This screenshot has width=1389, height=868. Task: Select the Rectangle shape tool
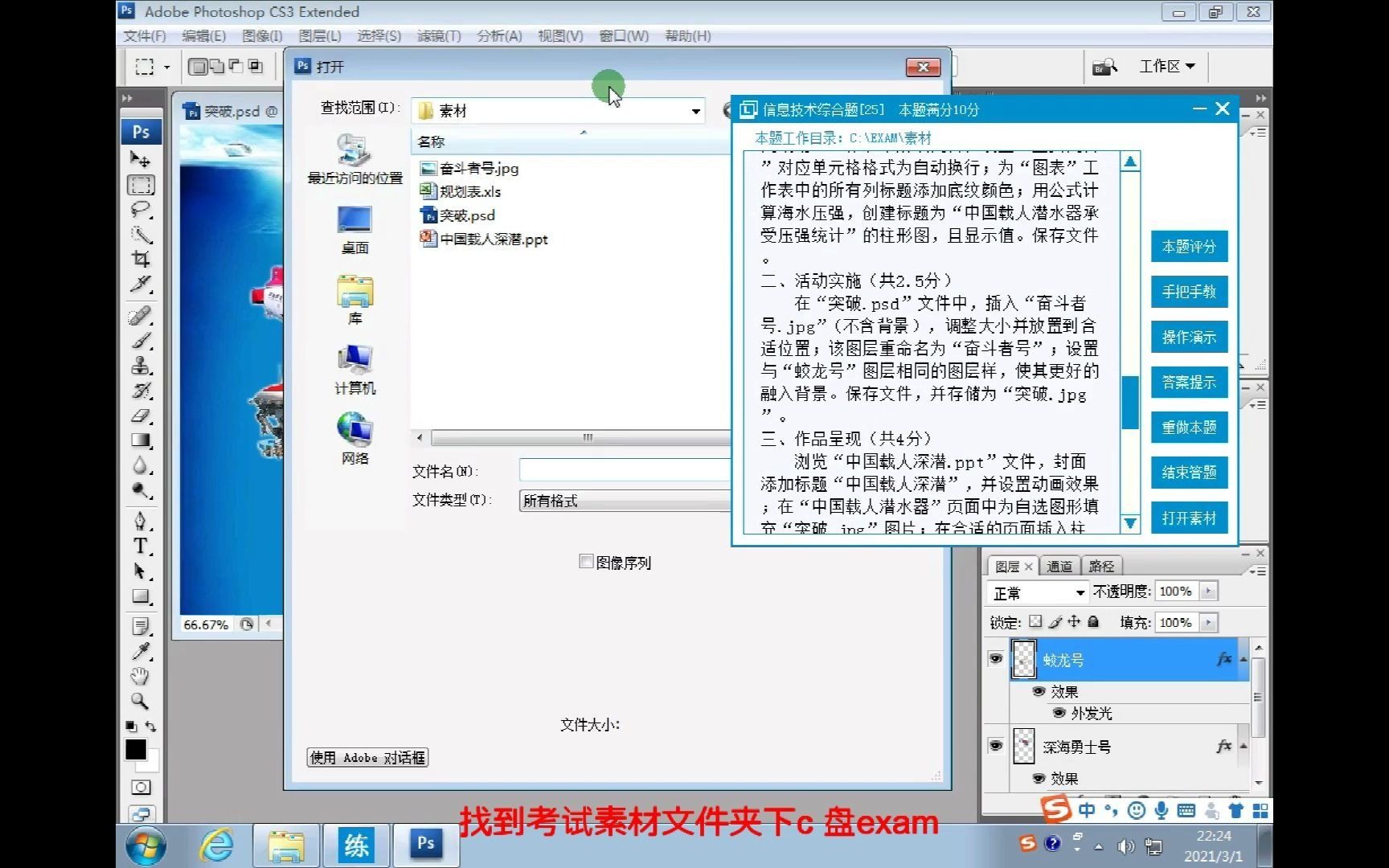point(141,596)
